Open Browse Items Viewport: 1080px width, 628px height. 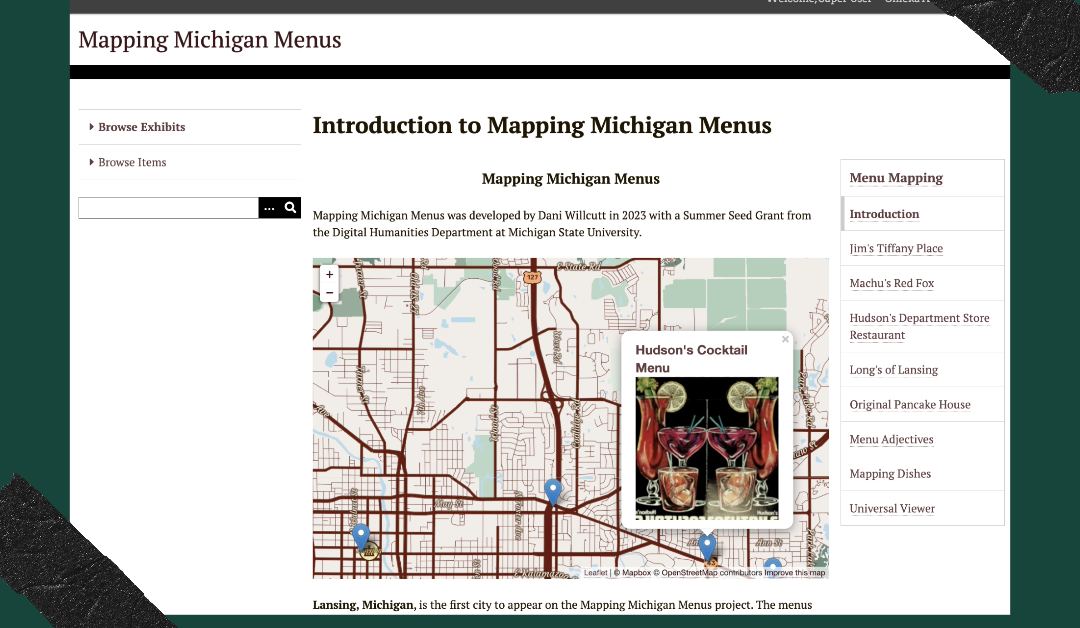pyautogui.click(x=132, y=162)
